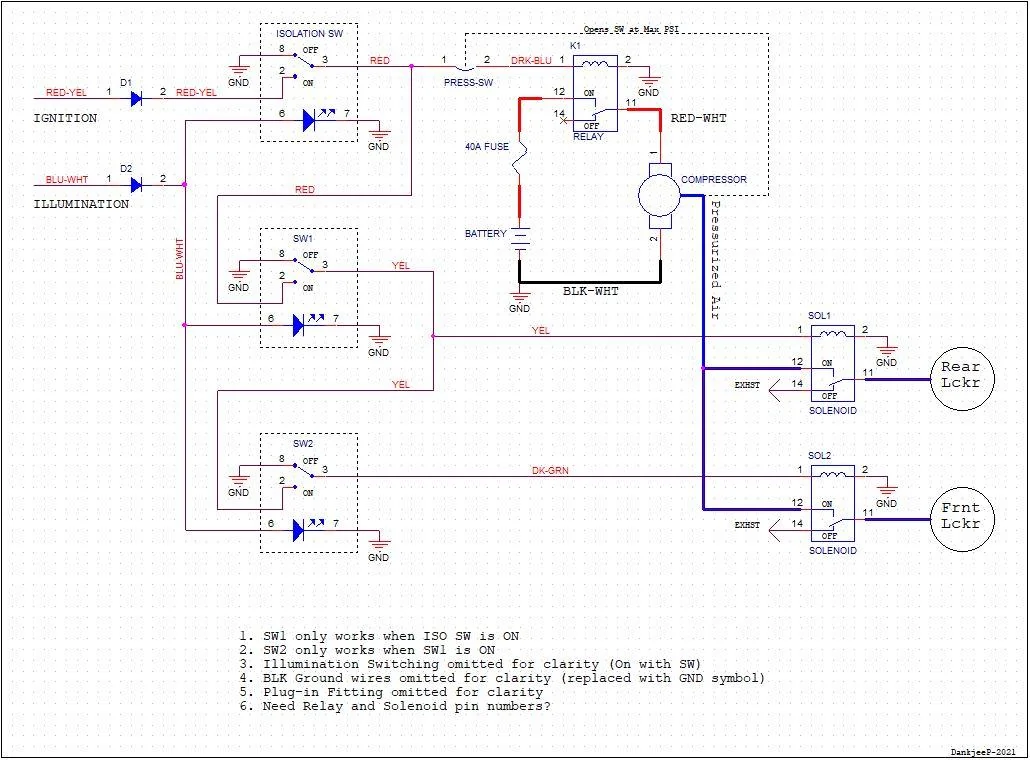The image size is (1030, 760).
Task: Select the RED-WHT wire label
Action: (698, 118)
